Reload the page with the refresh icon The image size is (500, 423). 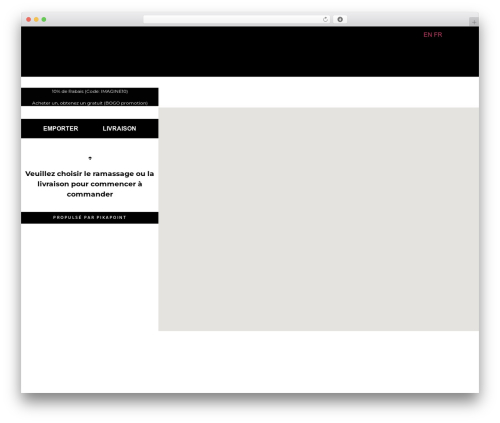tap(325, 19)
